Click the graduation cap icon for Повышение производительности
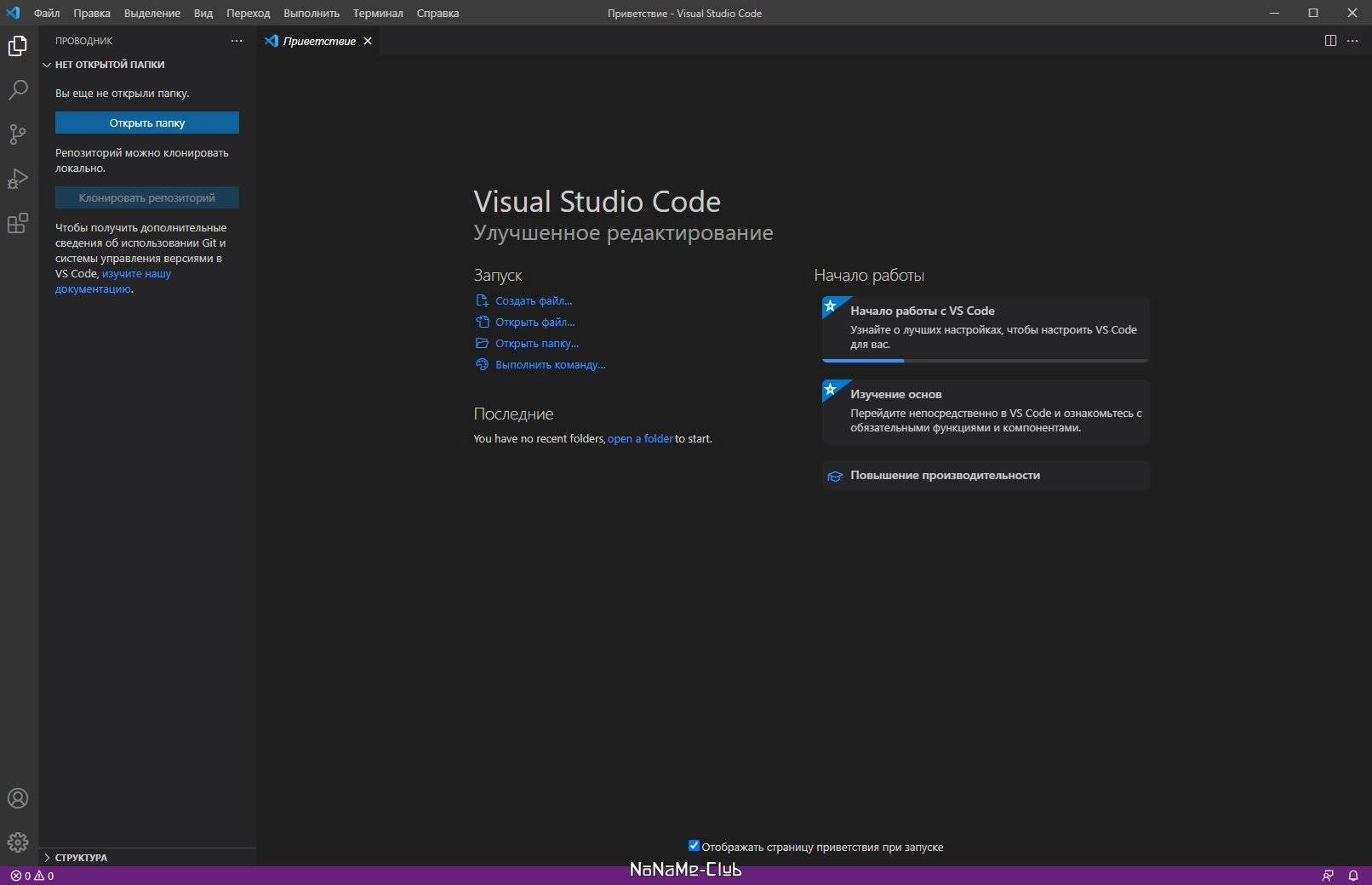The image size is (1372, 885). point(835,476)
